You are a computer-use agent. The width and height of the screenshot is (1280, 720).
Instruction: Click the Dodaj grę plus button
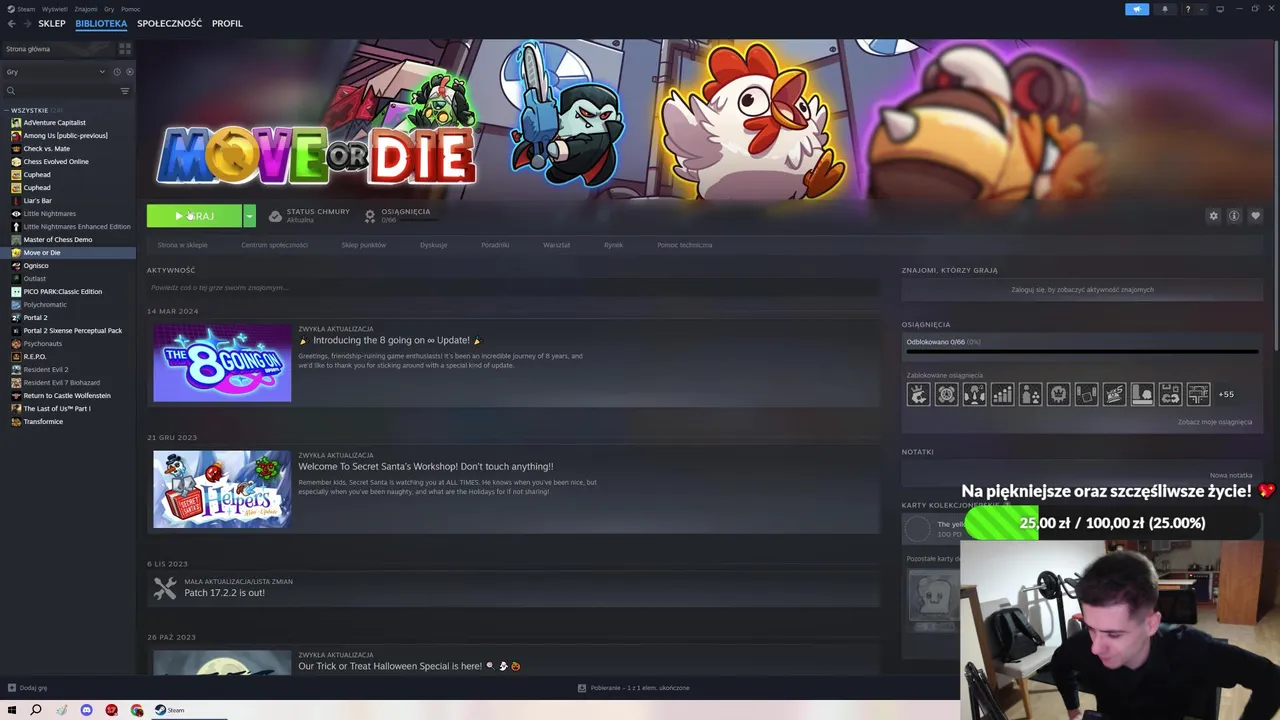(12, 688)
